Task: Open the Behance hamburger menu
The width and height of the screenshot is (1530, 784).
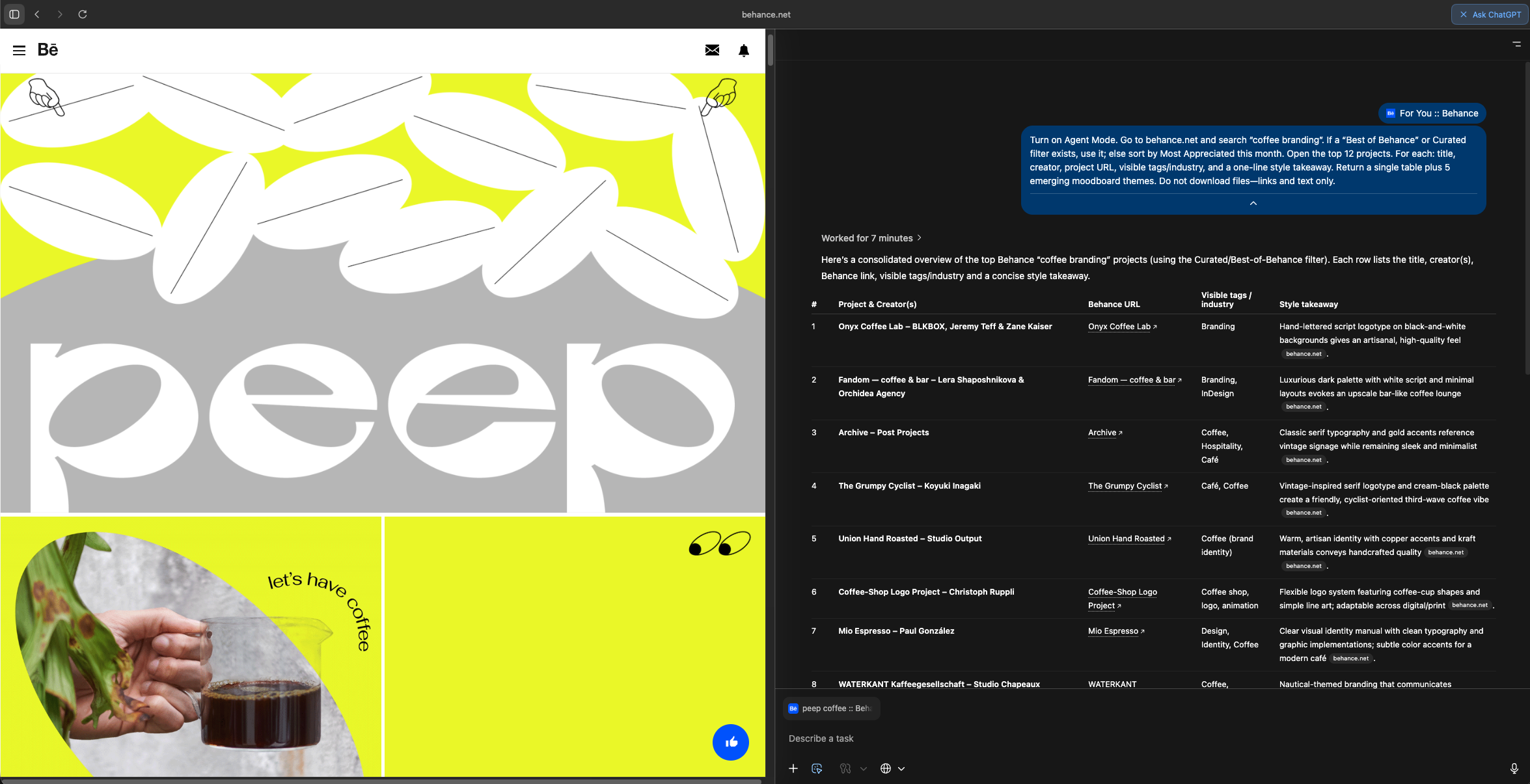Action: [x=19, y=50]
